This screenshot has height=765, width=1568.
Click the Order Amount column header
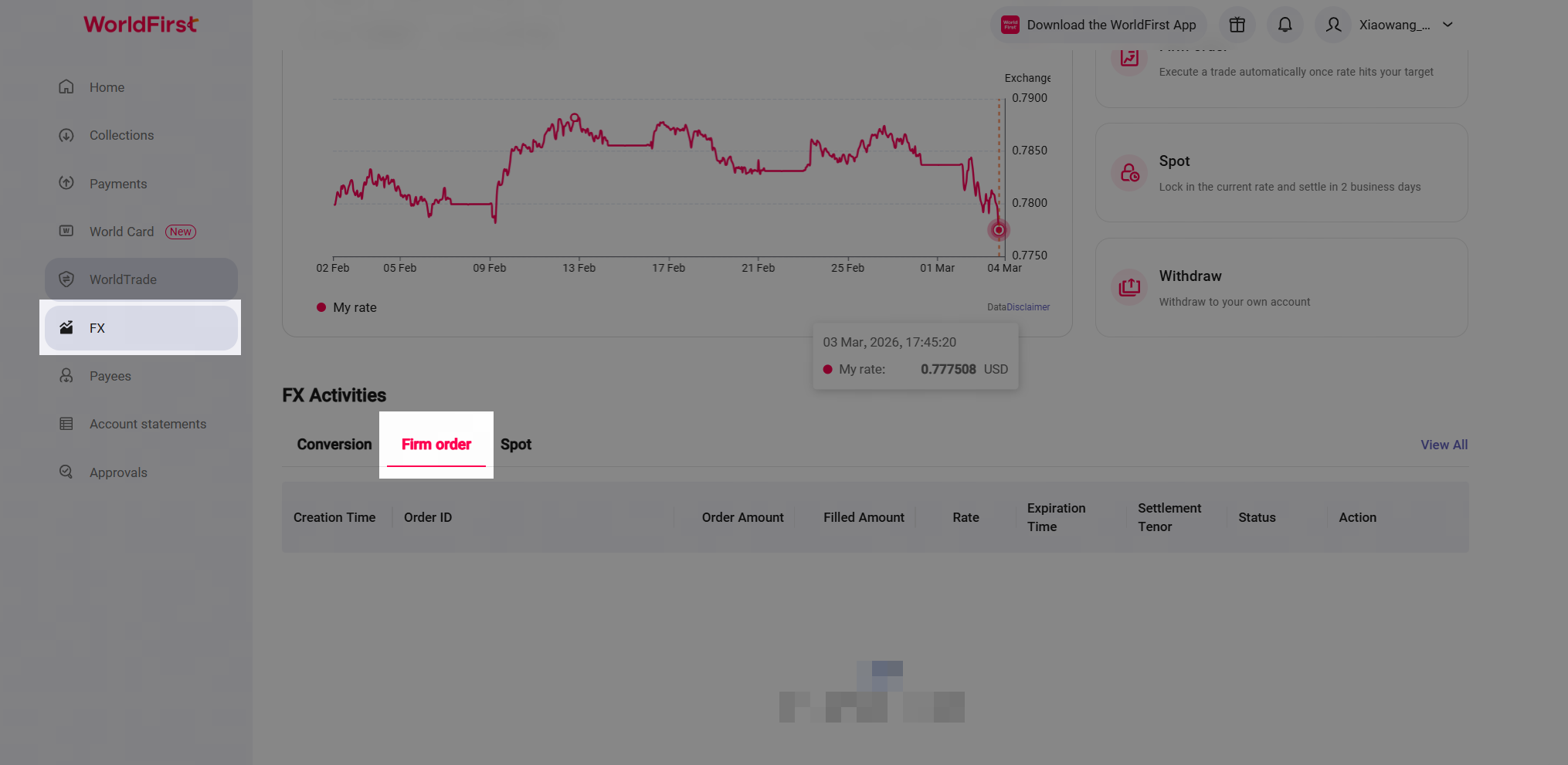click(742, 517)
